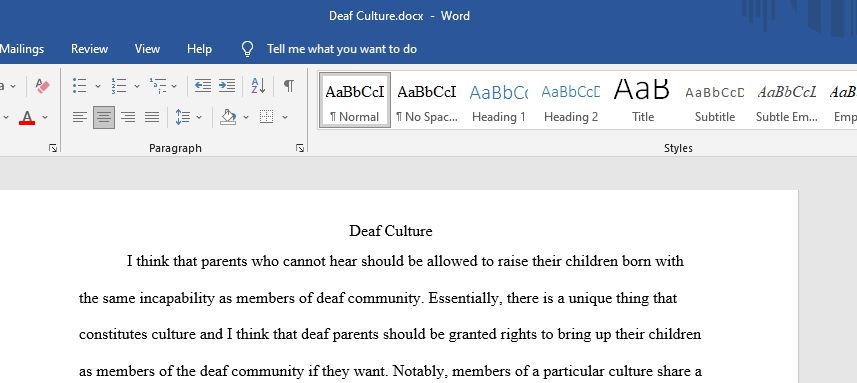Open the Paragraph settings dialog launcher

[300, 148]
